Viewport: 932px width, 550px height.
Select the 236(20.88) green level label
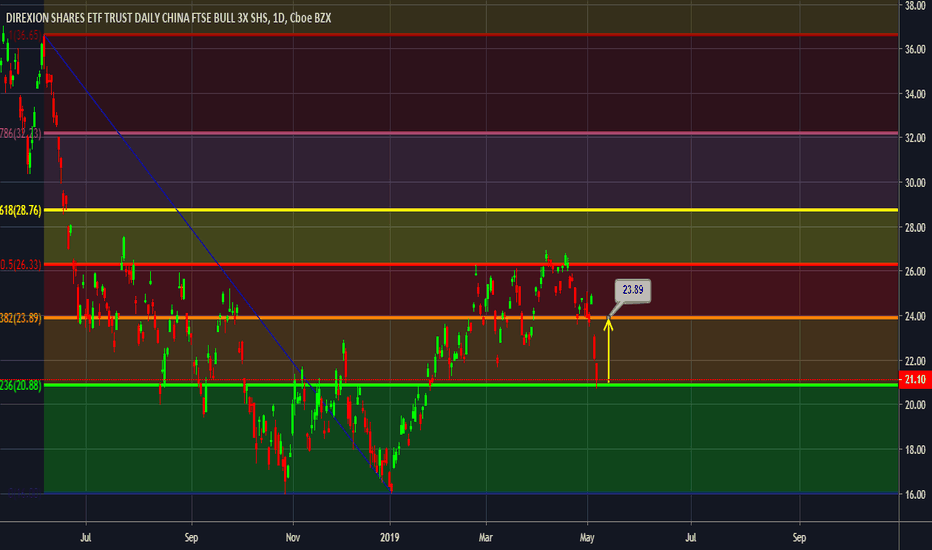pos(21,385)
